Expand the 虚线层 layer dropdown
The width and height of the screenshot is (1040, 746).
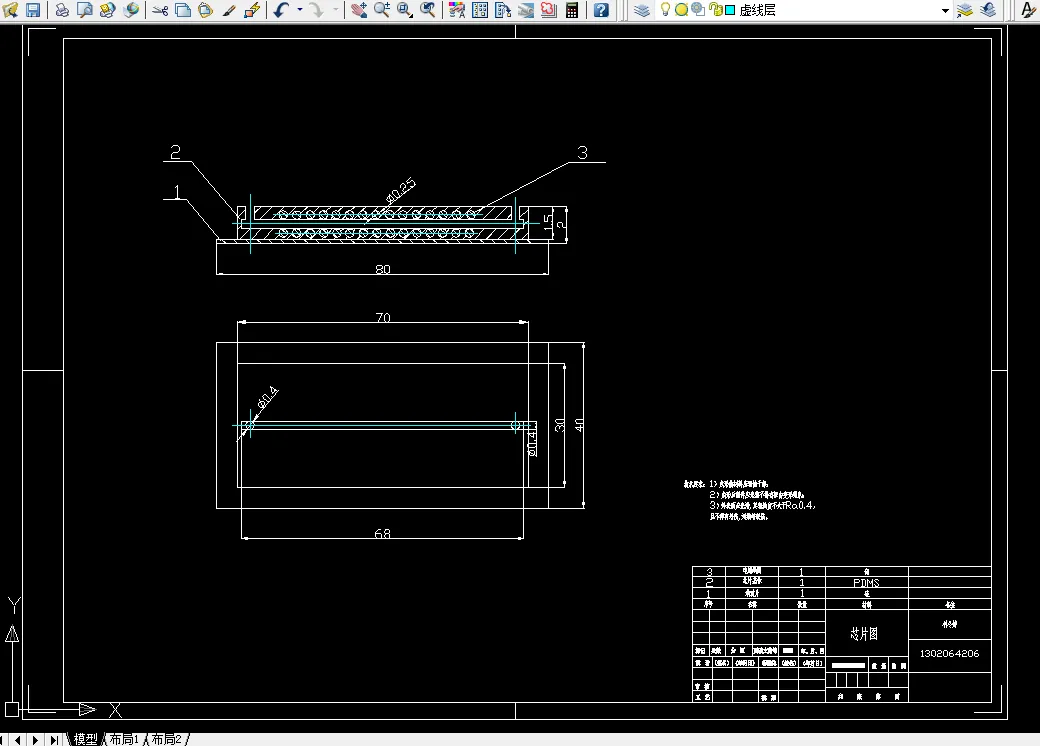(945, 10)
